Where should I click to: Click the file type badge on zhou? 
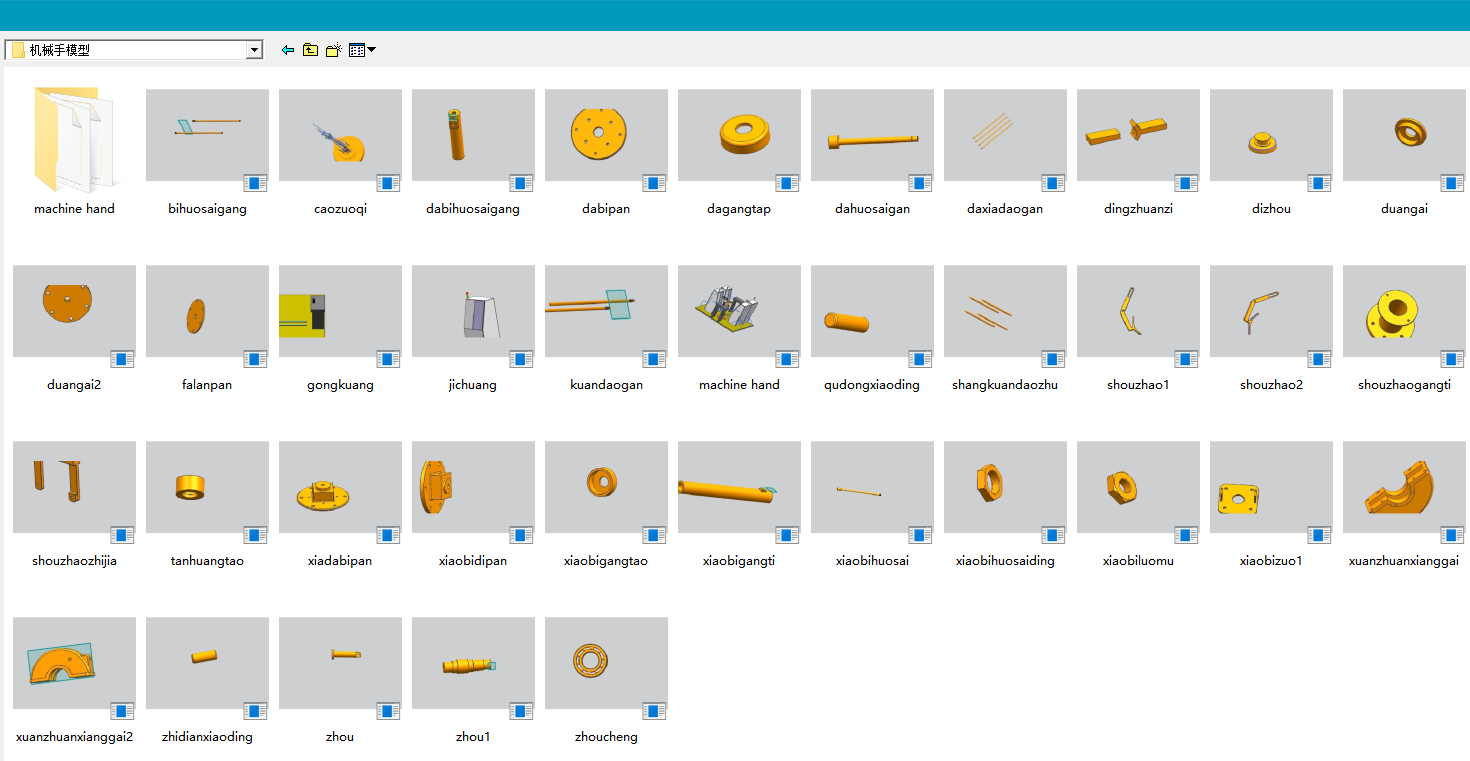(x=388, y=711)
